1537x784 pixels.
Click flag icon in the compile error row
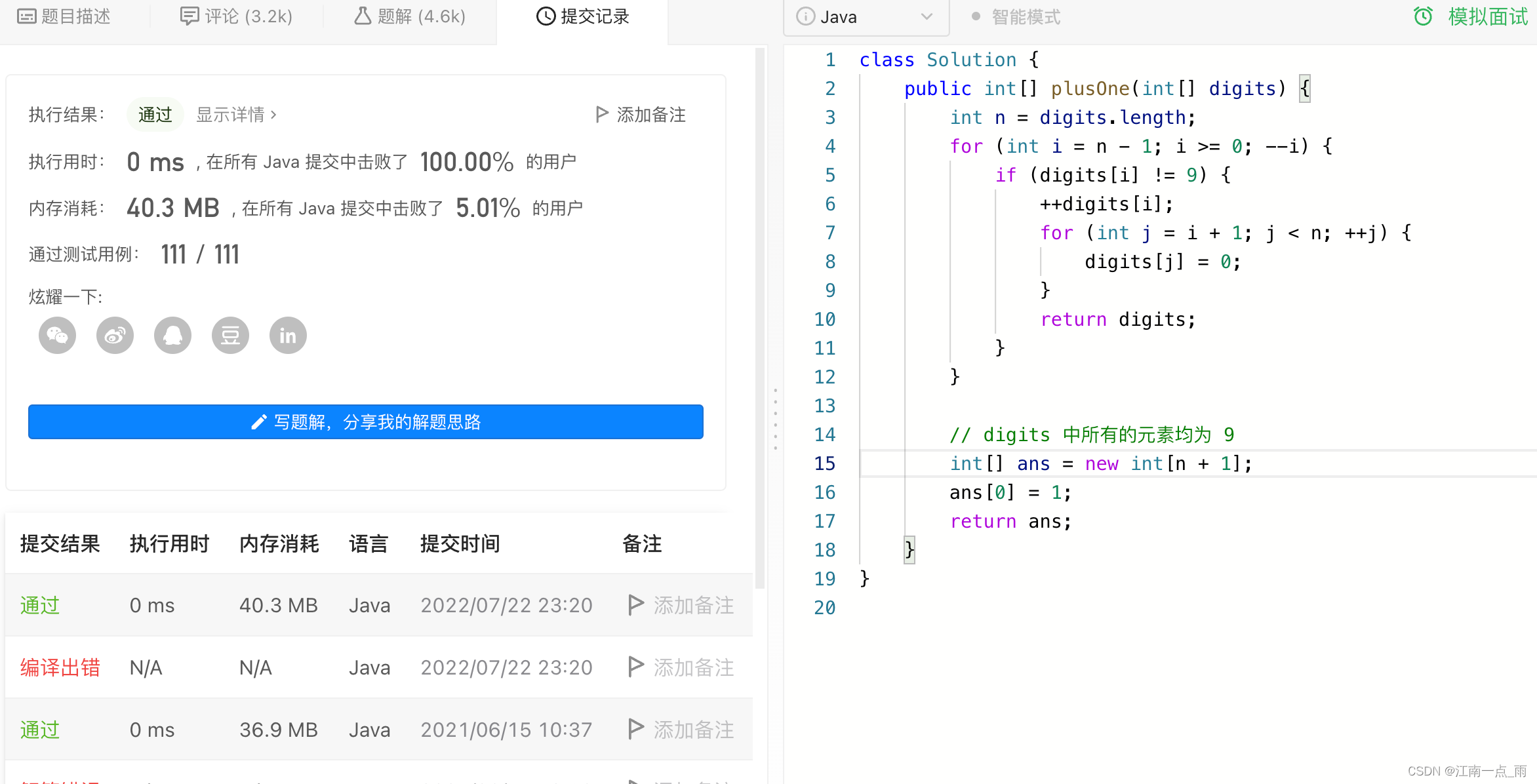click(x=635, y=667)
